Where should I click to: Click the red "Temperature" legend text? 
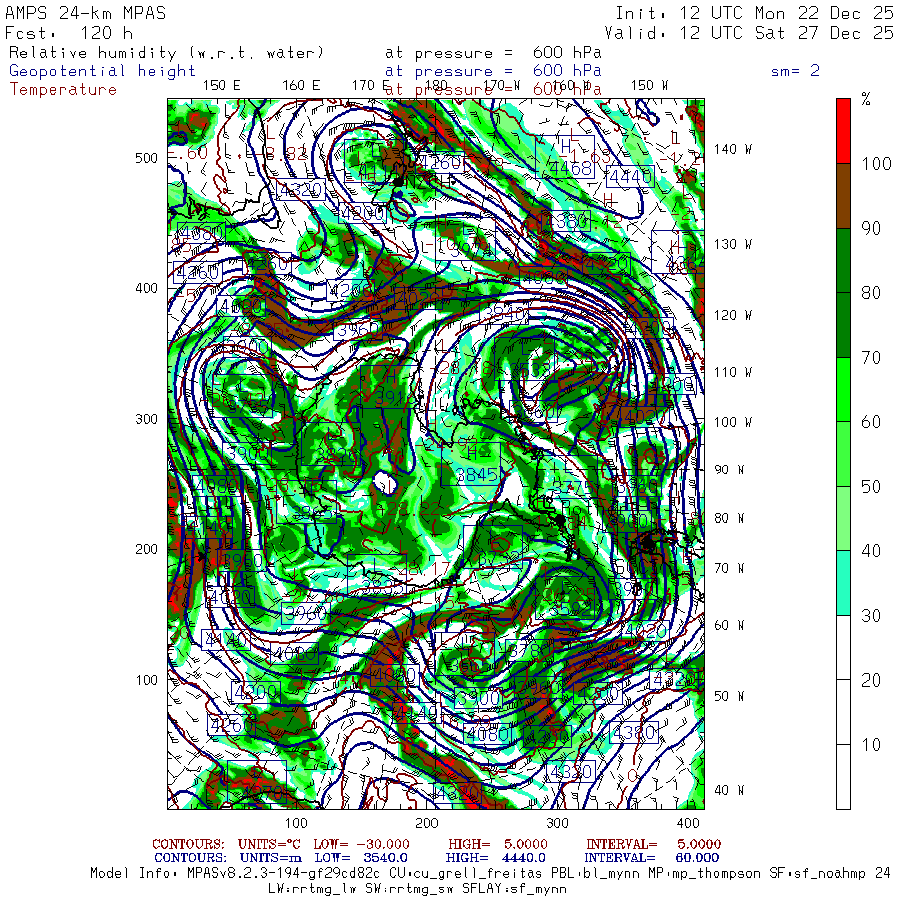(x=63, y=89)
